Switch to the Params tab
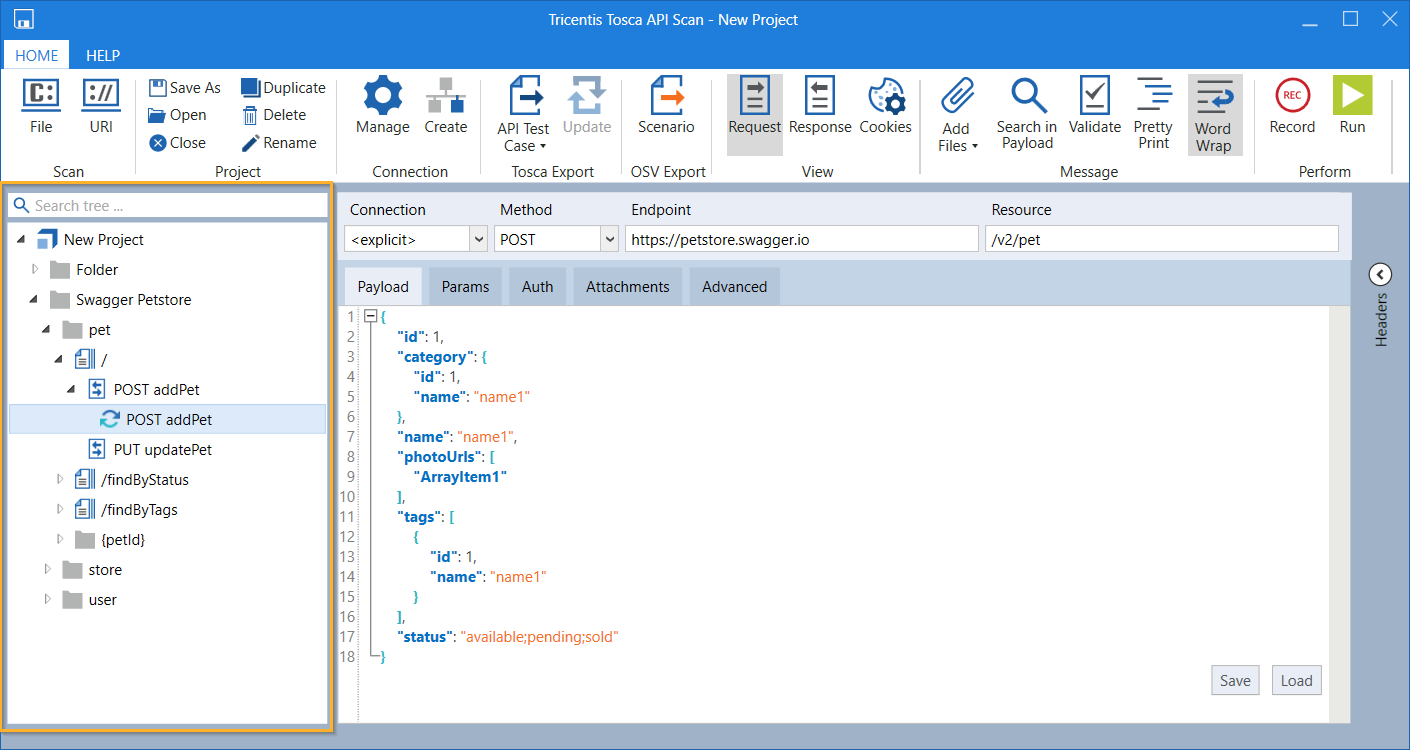 click(465, 287)
